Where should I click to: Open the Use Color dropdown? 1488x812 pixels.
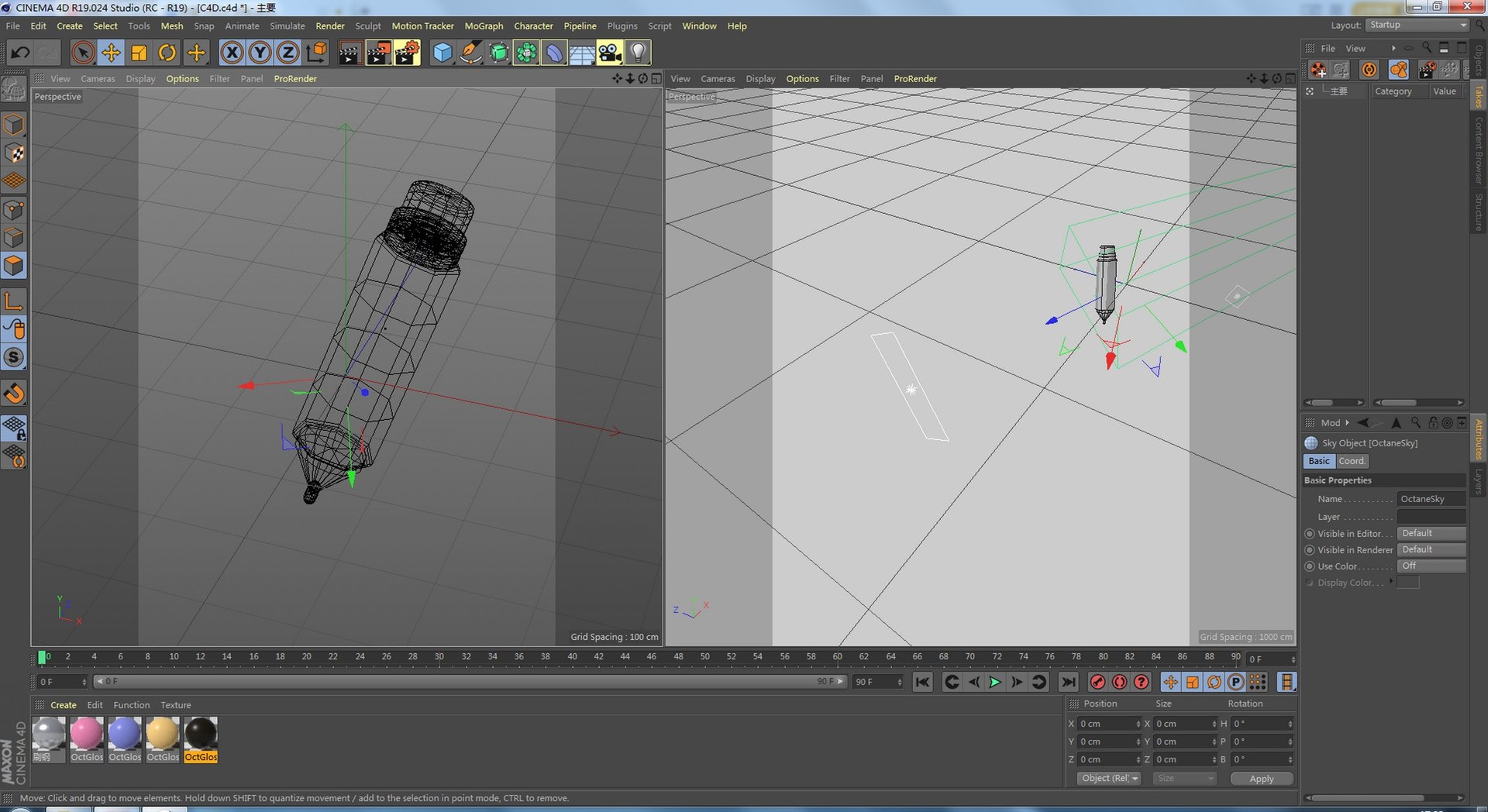[1431, 566]
